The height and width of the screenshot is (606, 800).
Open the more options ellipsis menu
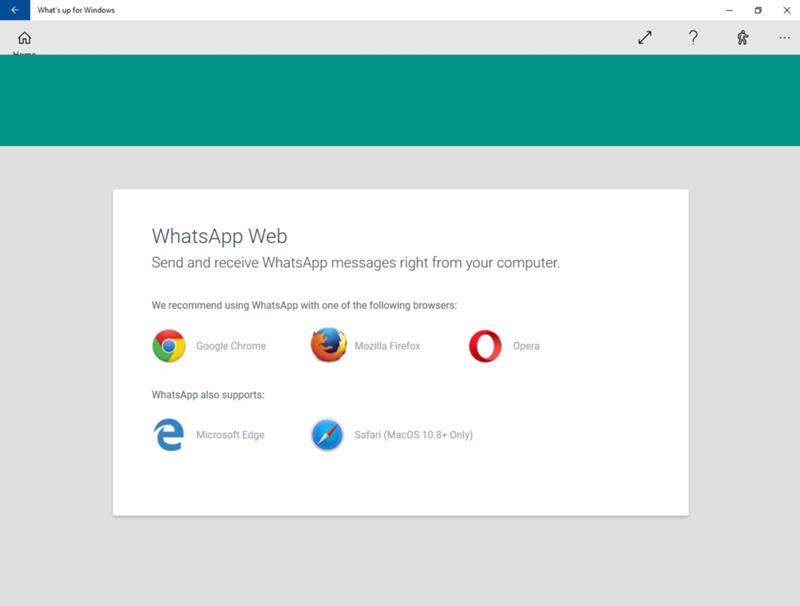click(x=784, y=37)
